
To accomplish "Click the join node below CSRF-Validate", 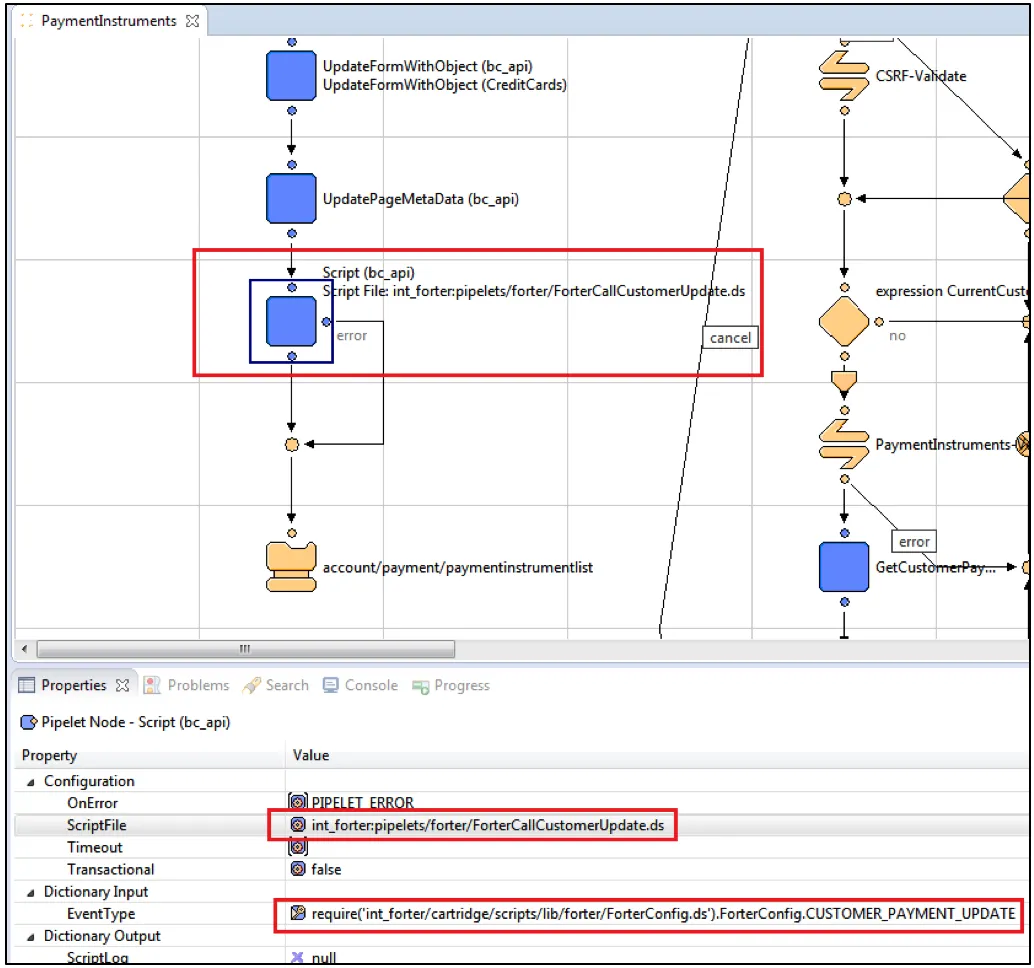I will (x=844, y=198).
